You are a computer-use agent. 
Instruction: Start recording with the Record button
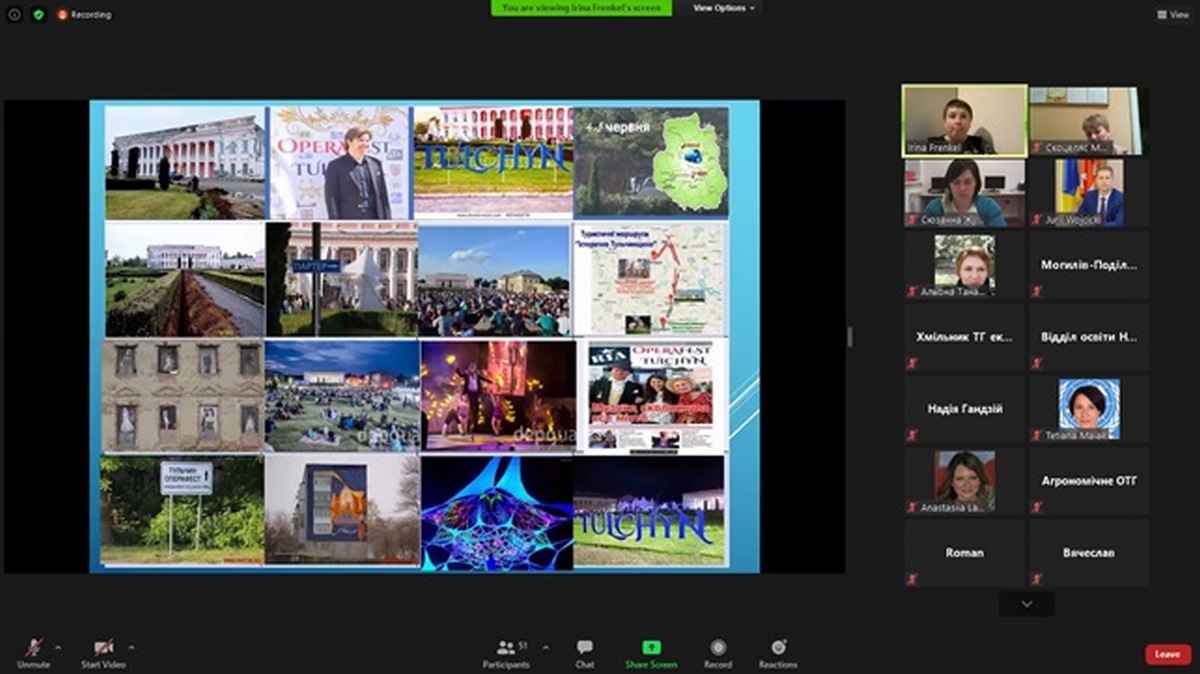(x=717, y=651)
